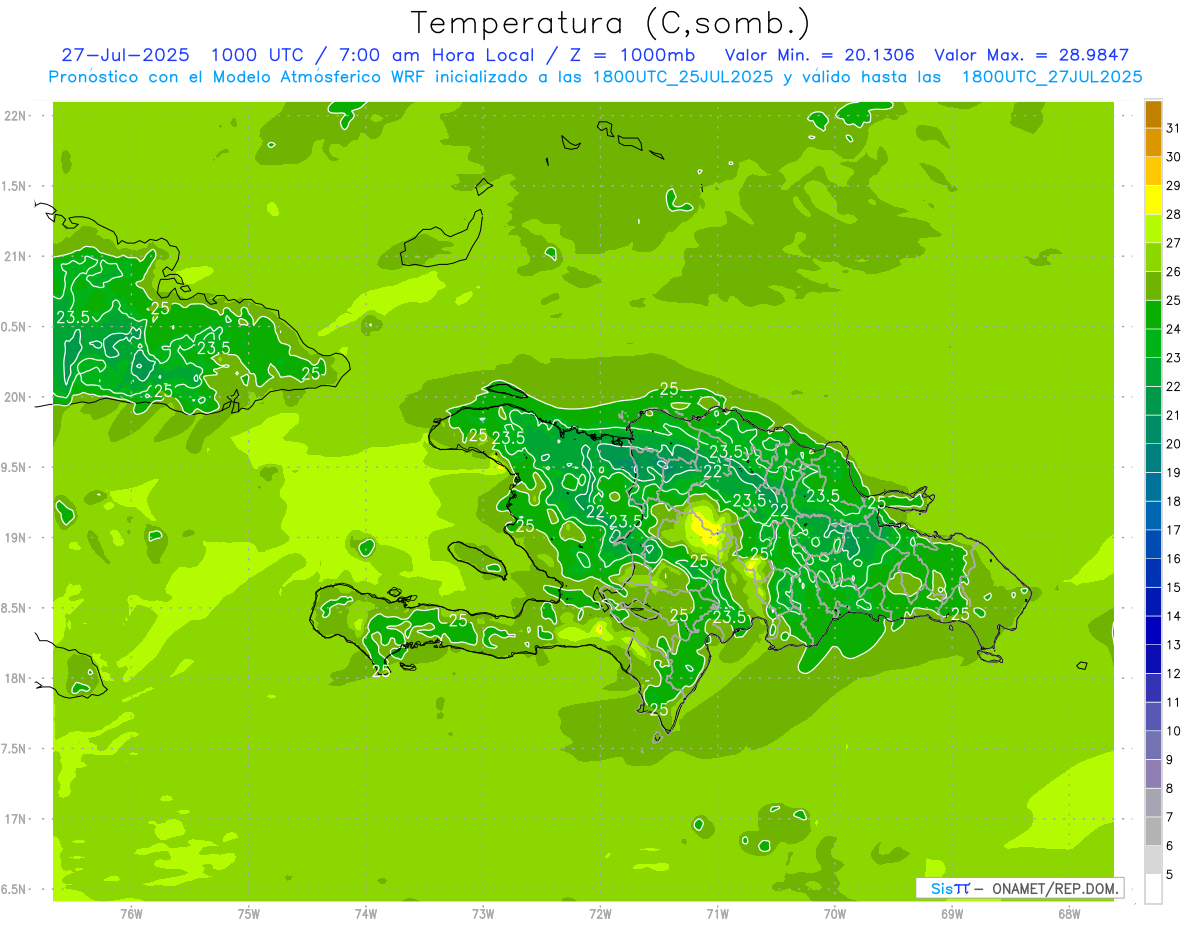Click the "74W" longitude label

[366, 913]
